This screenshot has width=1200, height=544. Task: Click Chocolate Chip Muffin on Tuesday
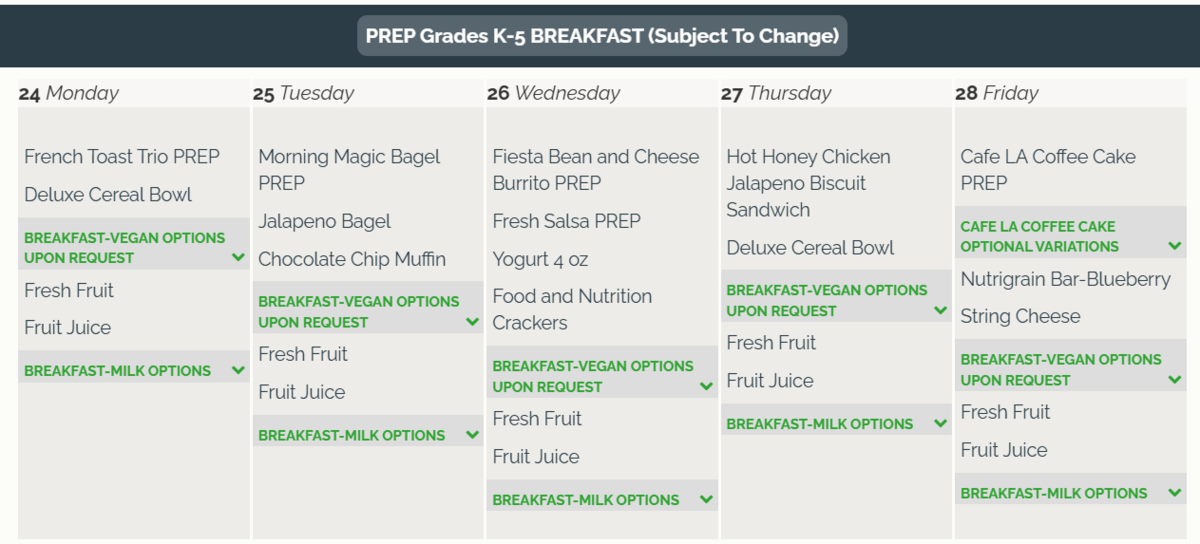click(x=352, y=259)
